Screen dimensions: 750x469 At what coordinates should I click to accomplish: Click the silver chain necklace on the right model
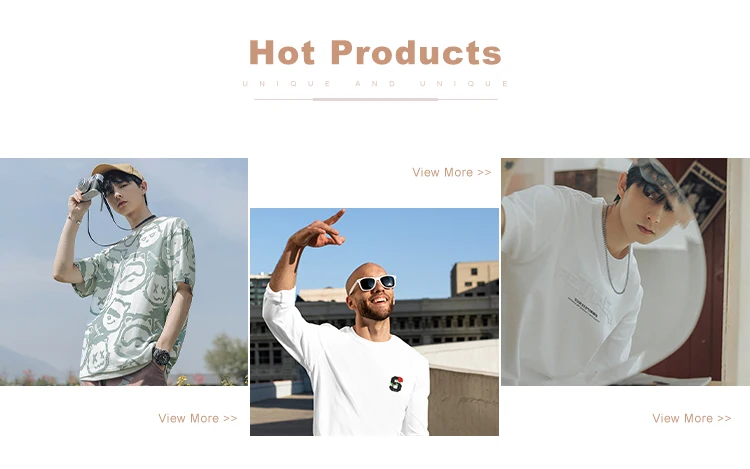(615, 252)
